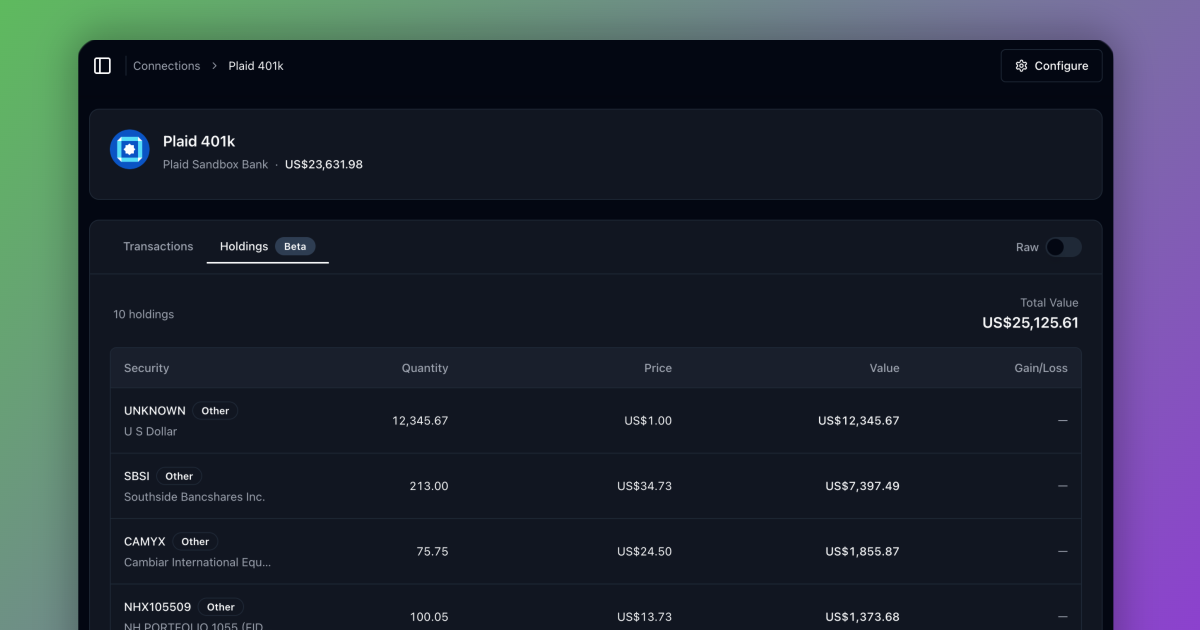Click the CAMYX holding row

pos(595,551)
